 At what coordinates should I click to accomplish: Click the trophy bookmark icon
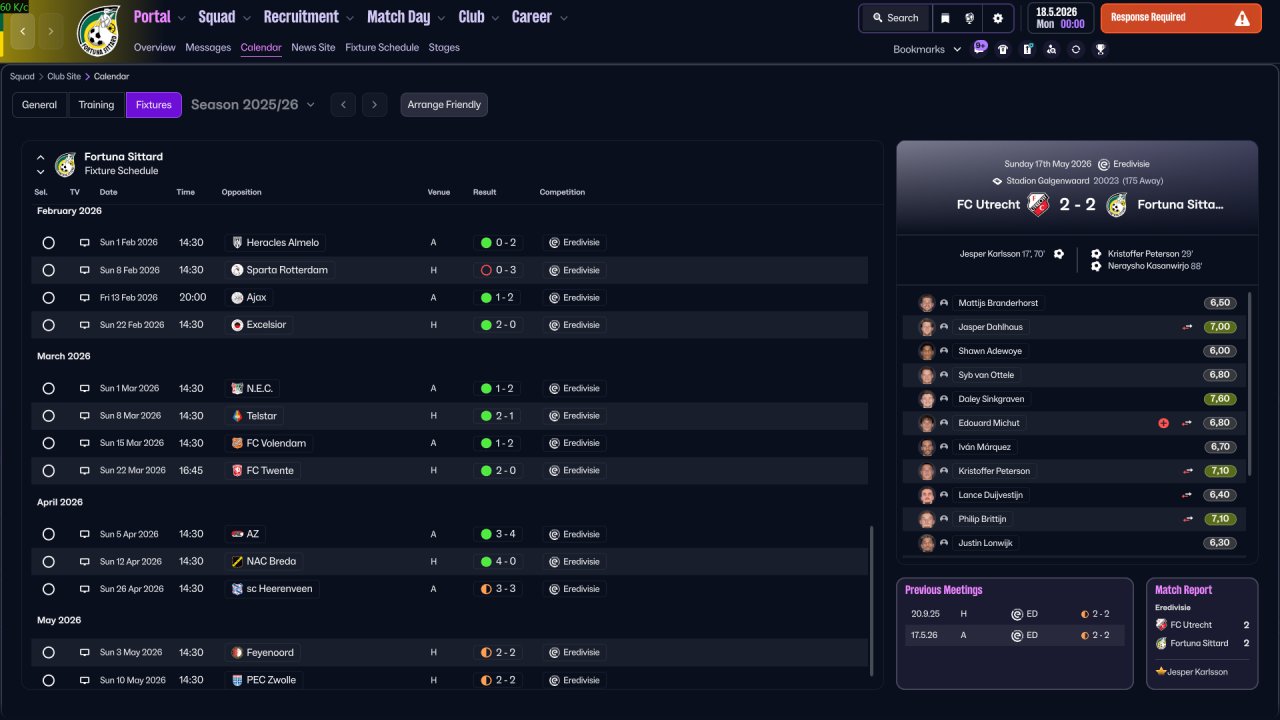(1100, 49)
